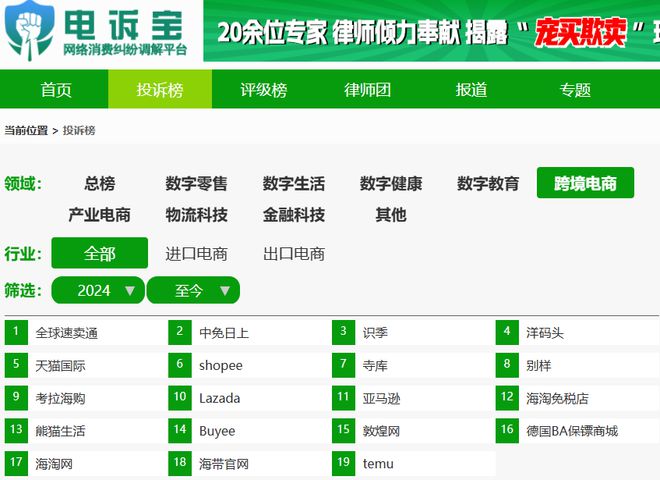Switch to the 评级榜 tab
Viewport: 660px width, 480px height.
click(x=264, y=90)
